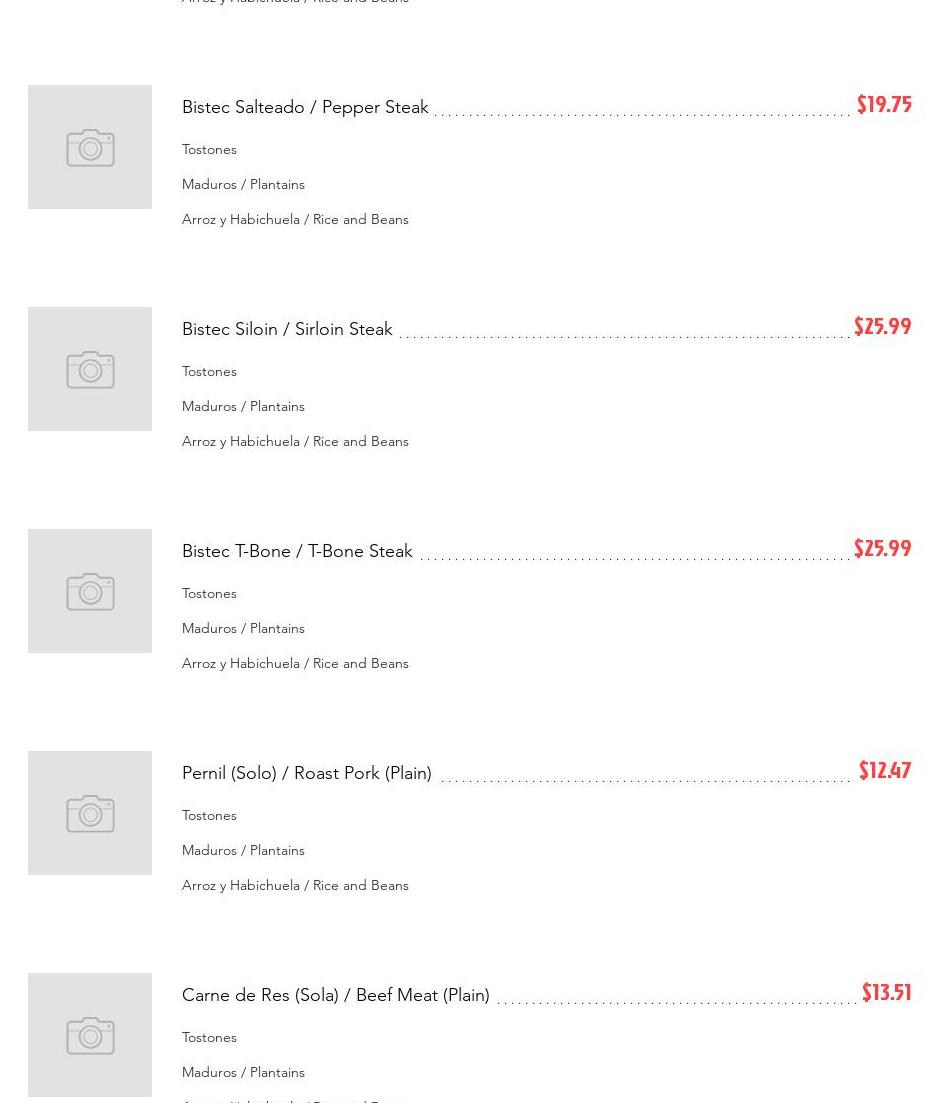
Task: Click the $19.75 Pepper Steak price
Action: coord(884,105)
